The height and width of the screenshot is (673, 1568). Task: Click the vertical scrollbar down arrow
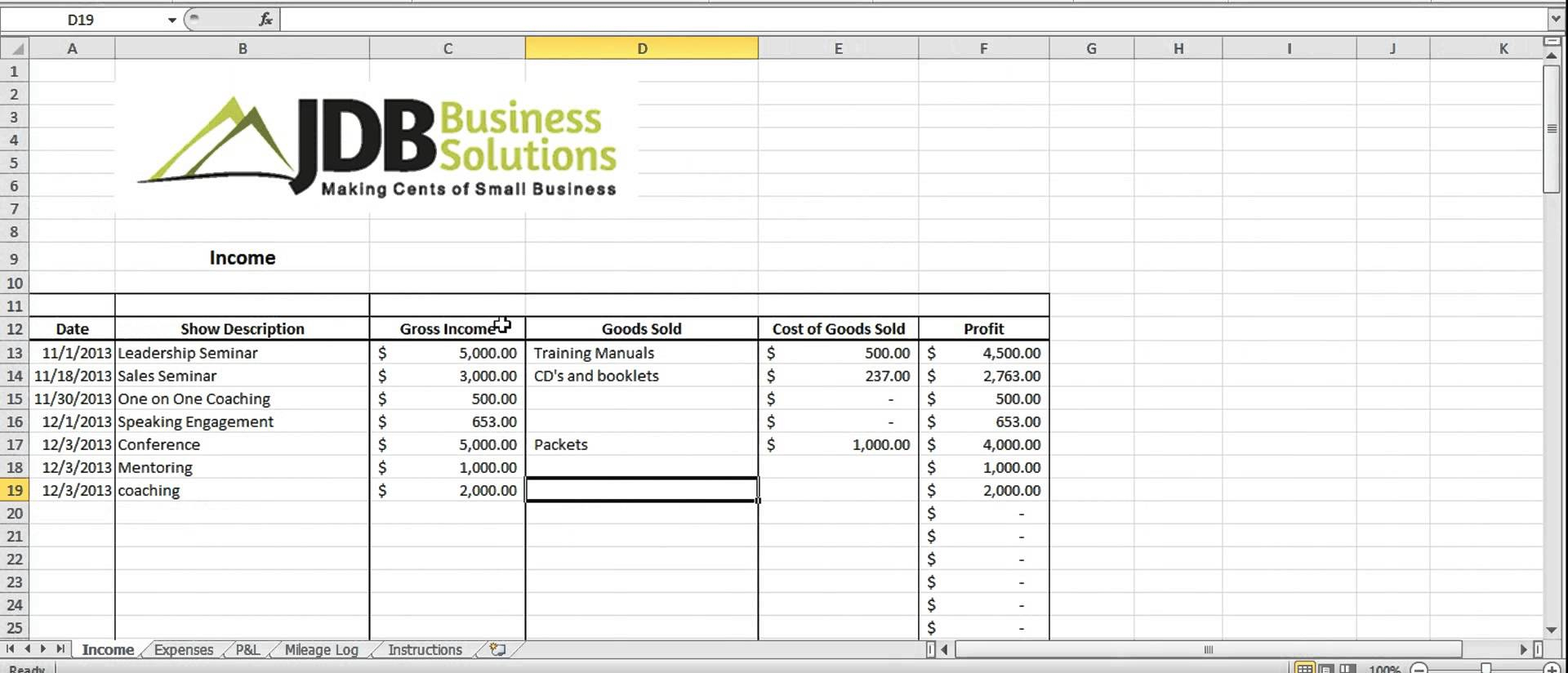pos(1552,630)
